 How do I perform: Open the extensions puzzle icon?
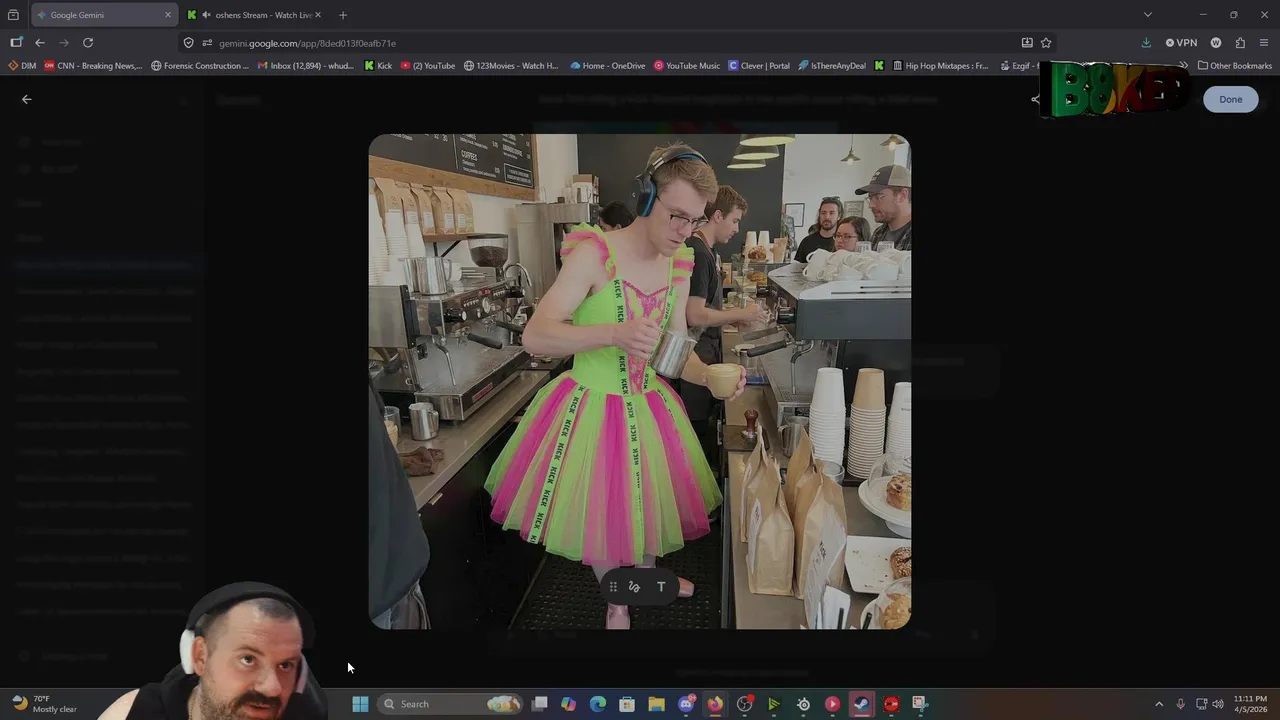click(x=1240, y=43)
